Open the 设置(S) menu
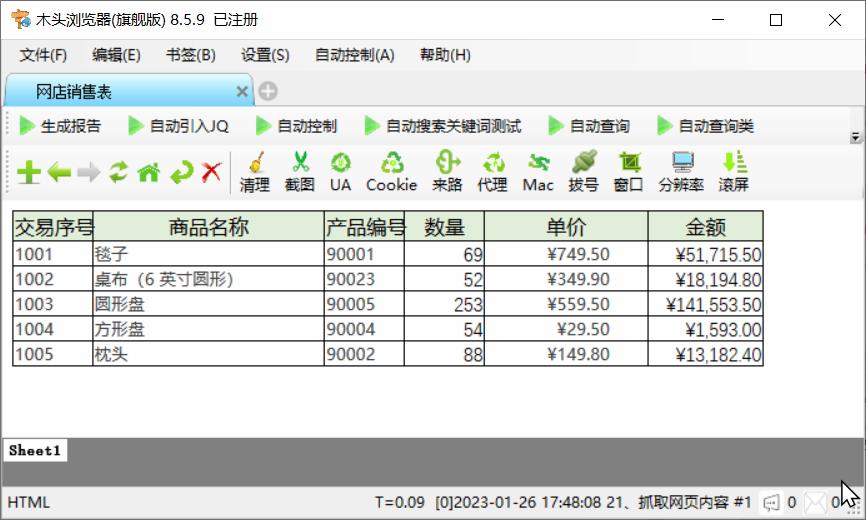This screenshot has width=866, height=520. coord(265,55)
